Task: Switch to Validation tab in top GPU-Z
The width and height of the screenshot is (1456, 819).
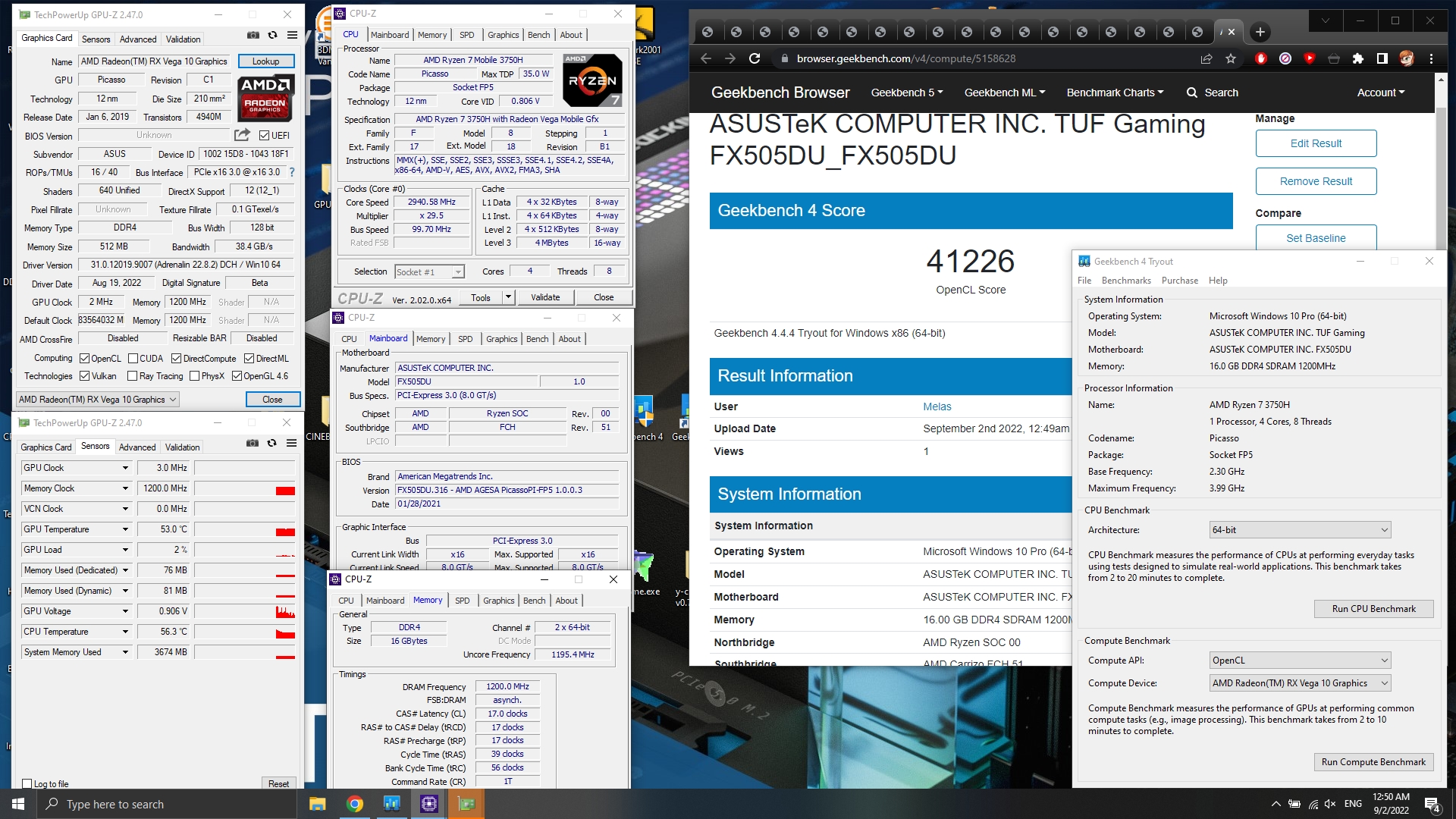Action: [x=184, y=39]
